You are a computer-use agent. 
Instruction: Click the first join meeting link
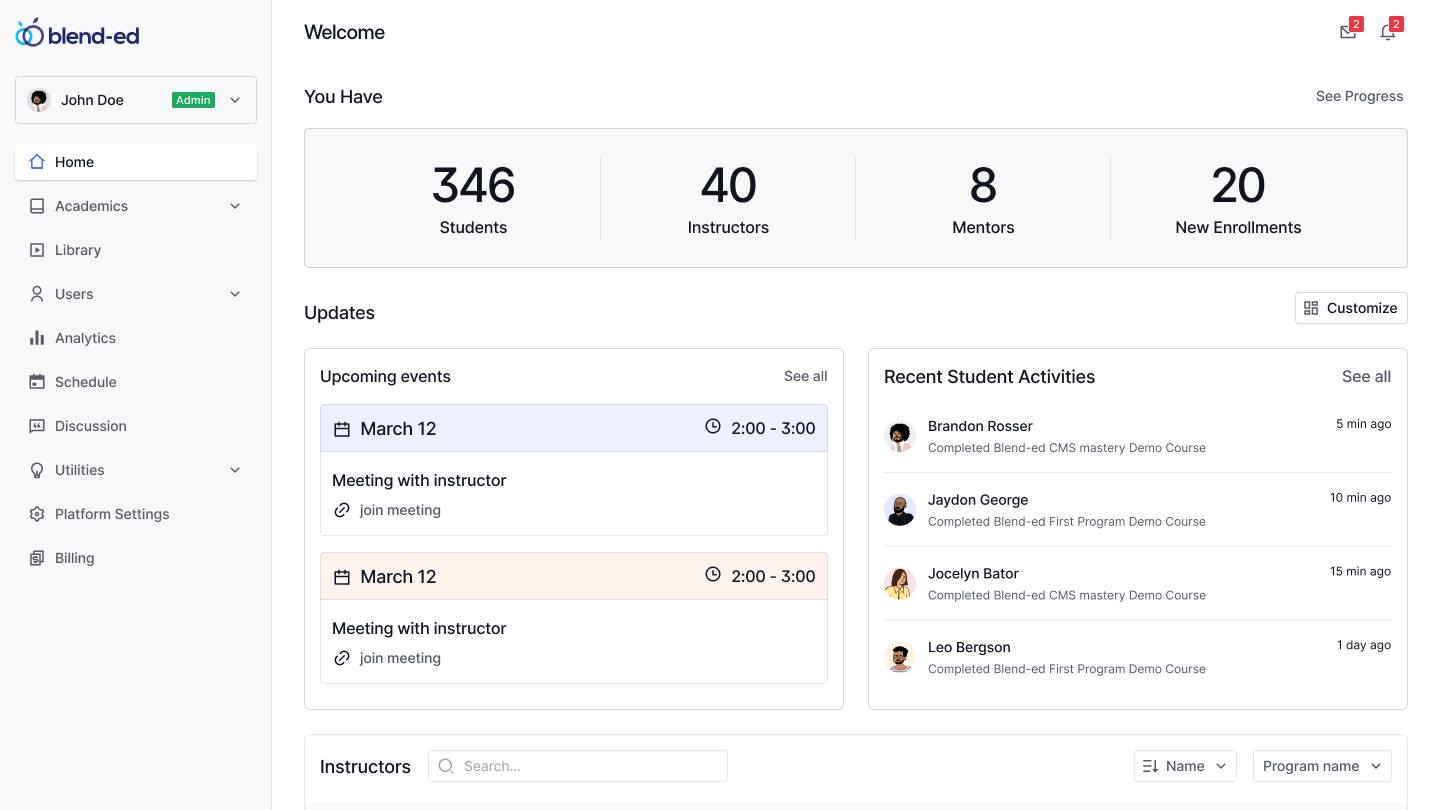[399, 510]
